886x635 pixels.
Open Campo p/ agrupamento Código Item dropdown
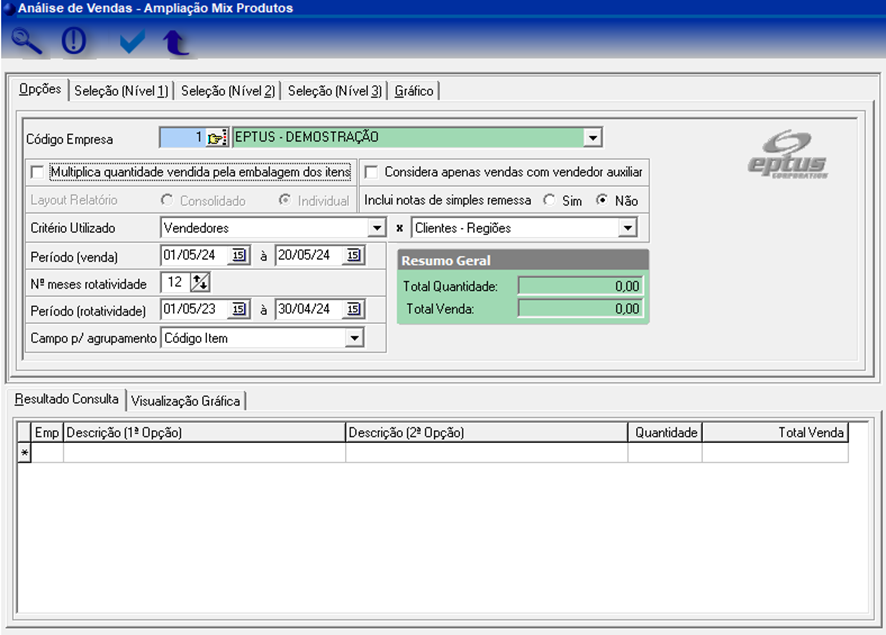[x=354, y=338]
